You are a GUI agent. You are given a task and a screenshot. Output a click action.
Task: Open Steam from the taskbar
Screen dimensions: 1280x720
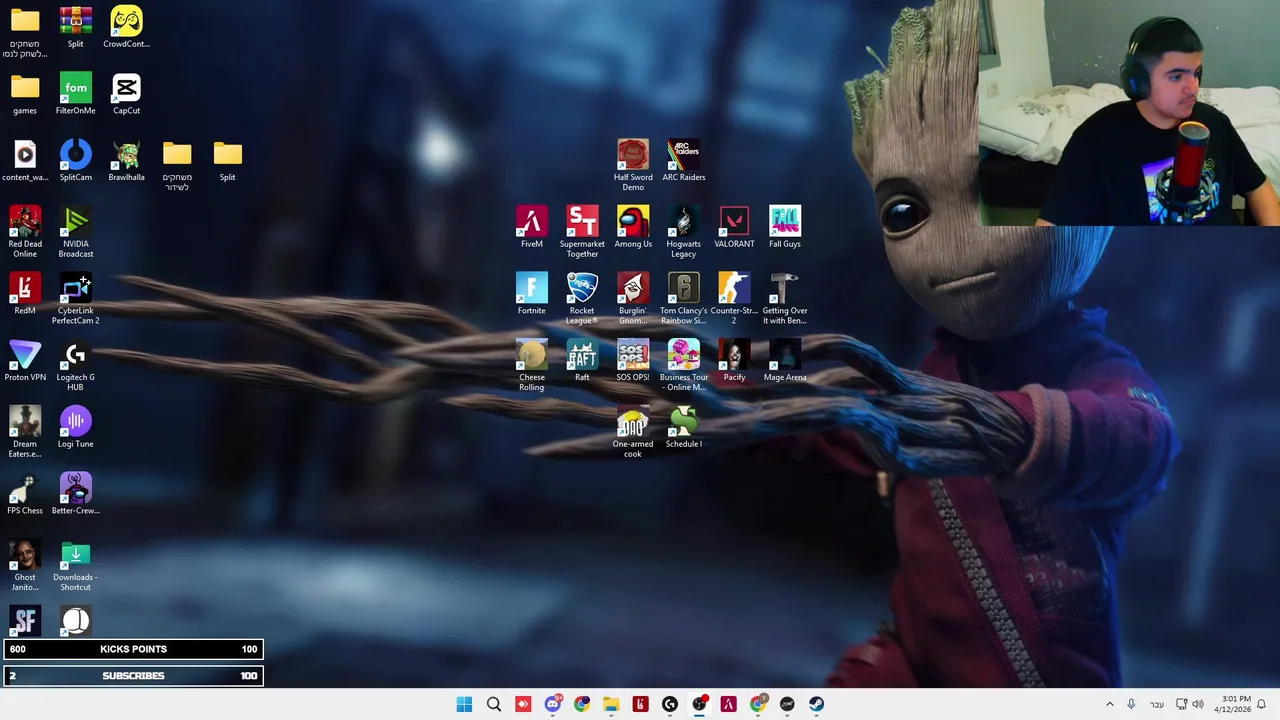tap(816, 704)
